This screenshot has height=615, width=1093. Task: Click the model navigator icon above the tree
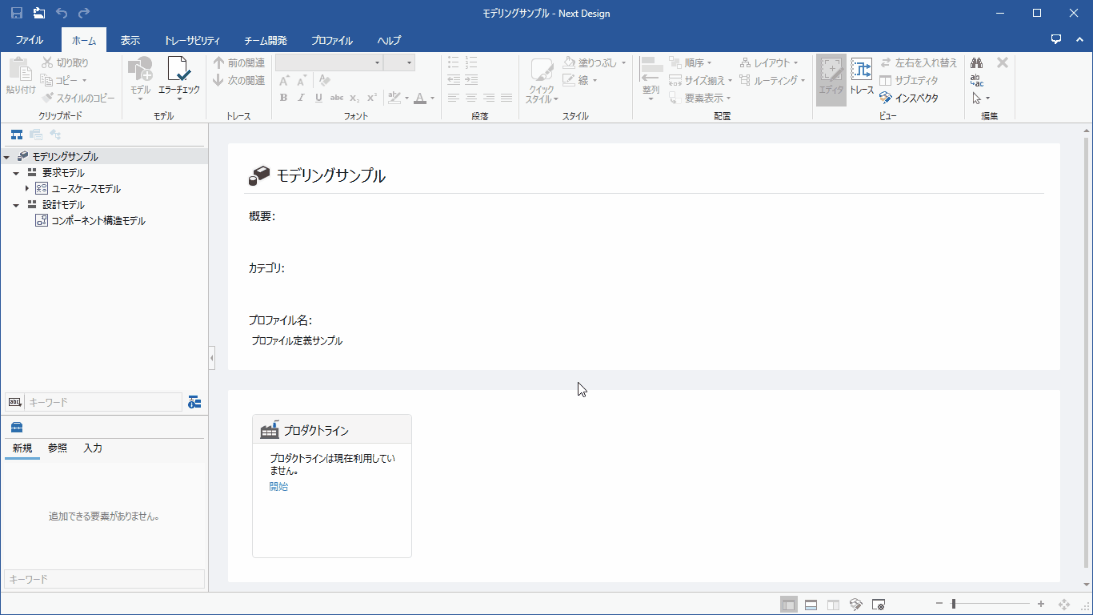[x=17, y=134]
